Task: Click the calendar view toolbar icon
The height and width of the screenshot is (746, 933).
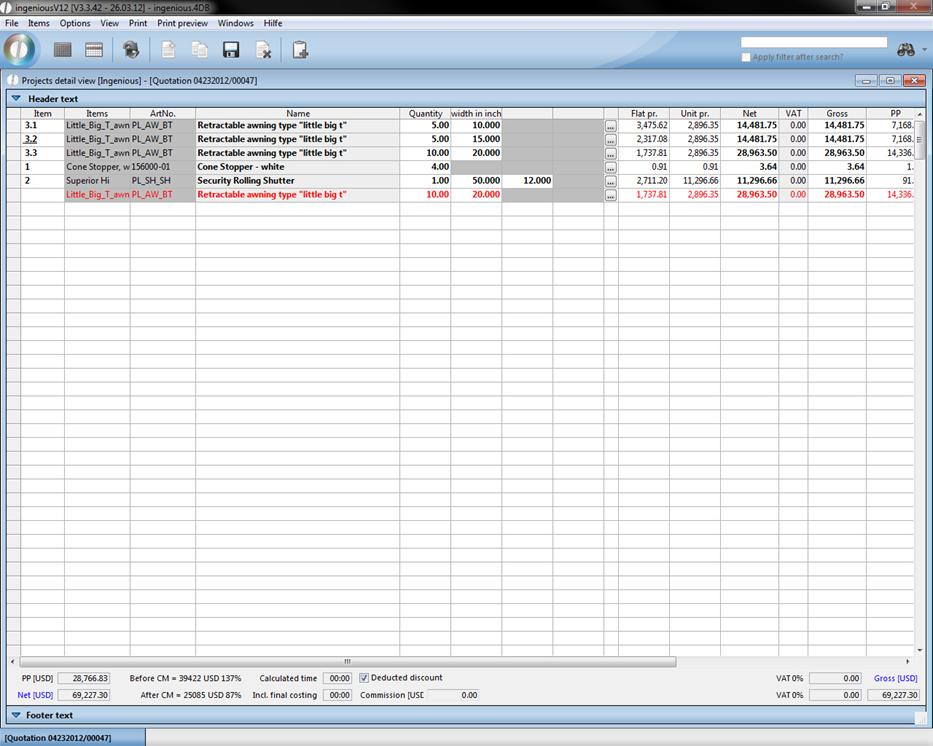Action: tap(94, 50)
